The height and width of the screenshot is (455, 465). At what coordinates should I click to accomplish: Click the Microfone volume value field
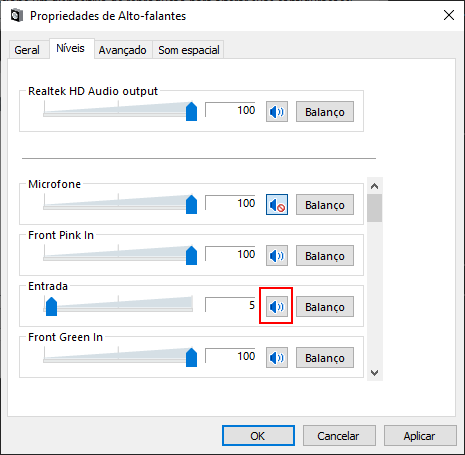[230, 203]
